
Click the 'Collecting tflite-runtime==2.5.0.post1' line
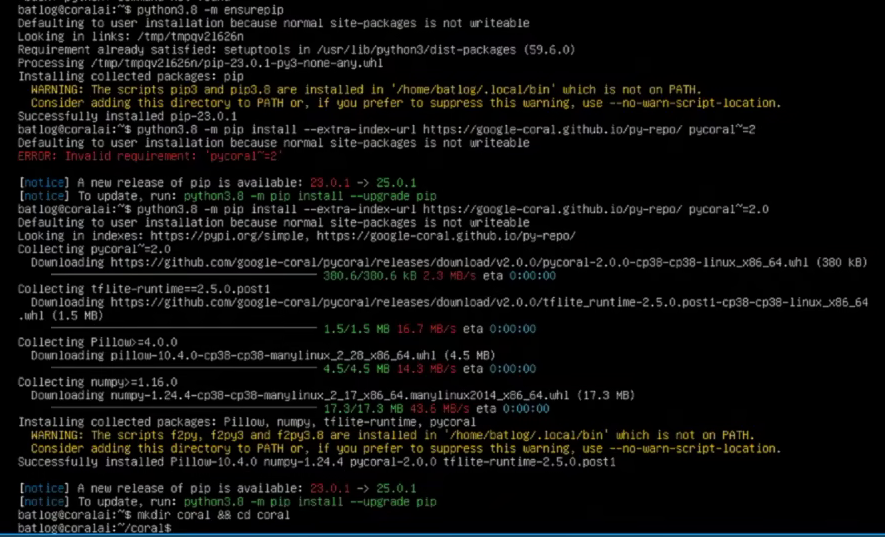[144, 289]
